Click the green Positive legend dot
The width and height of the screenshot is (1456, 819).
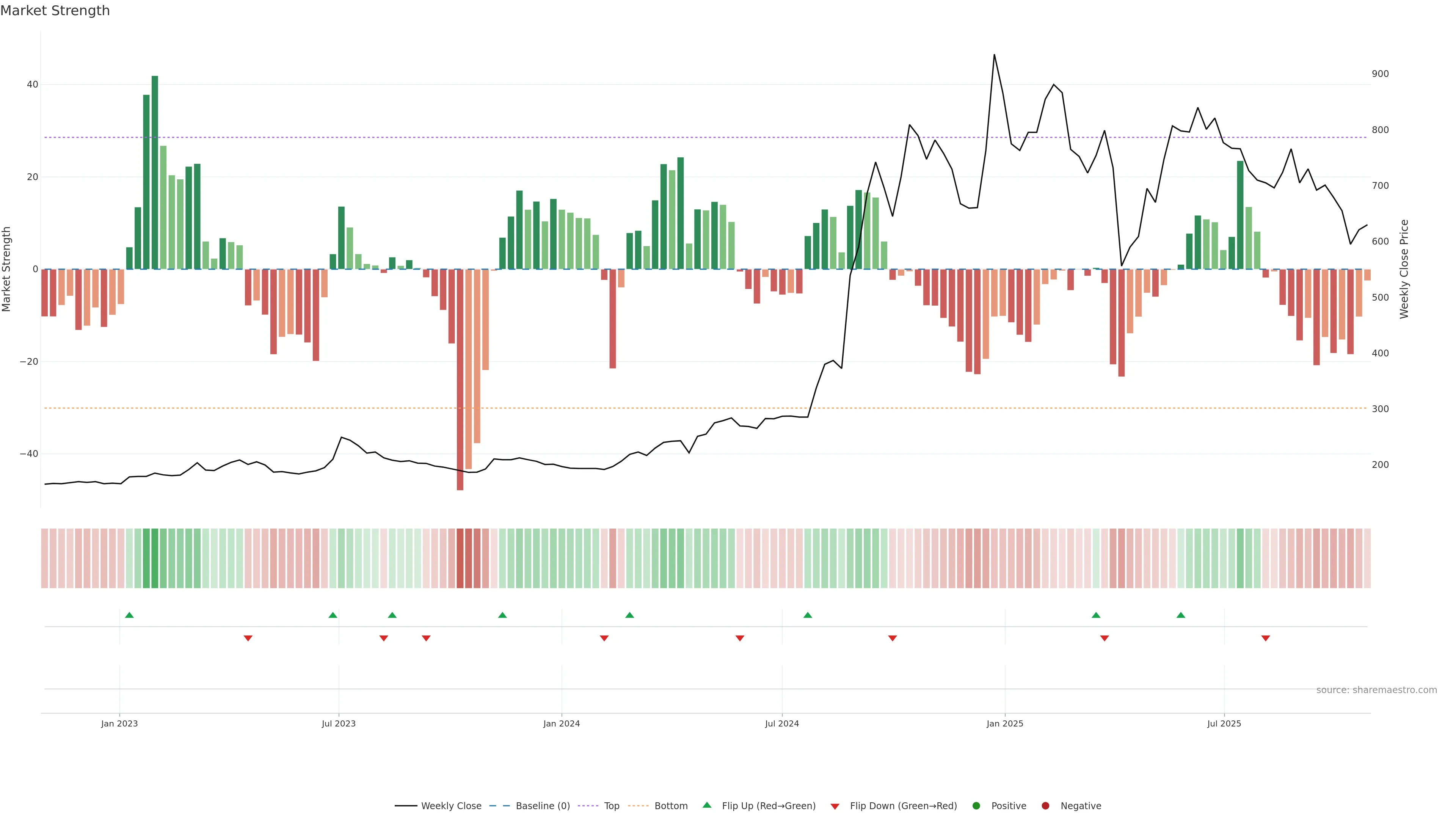(x=976, y=806)
